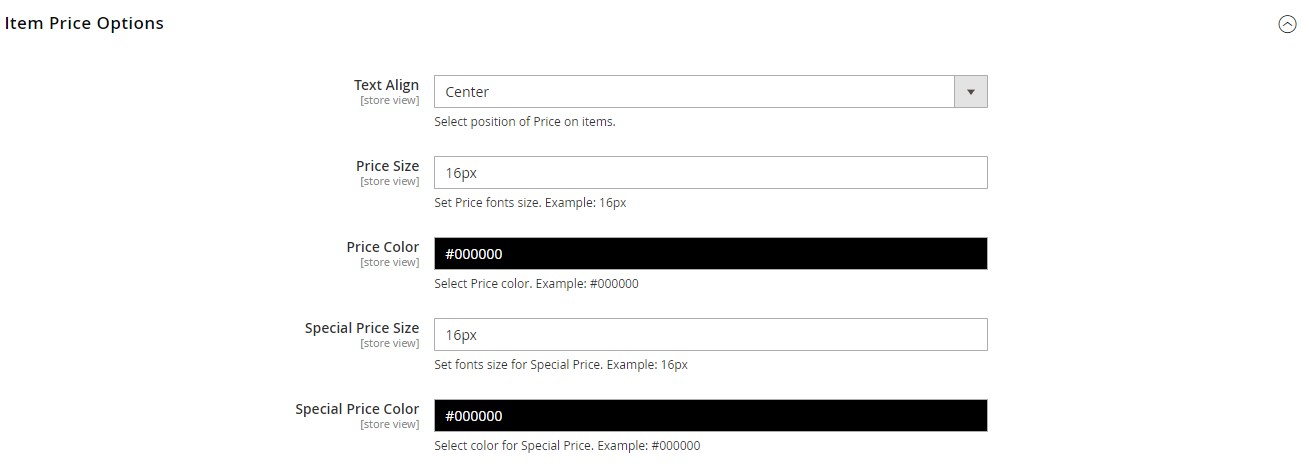Click hint 'Set Price fonts size' text

click(530, 203)
